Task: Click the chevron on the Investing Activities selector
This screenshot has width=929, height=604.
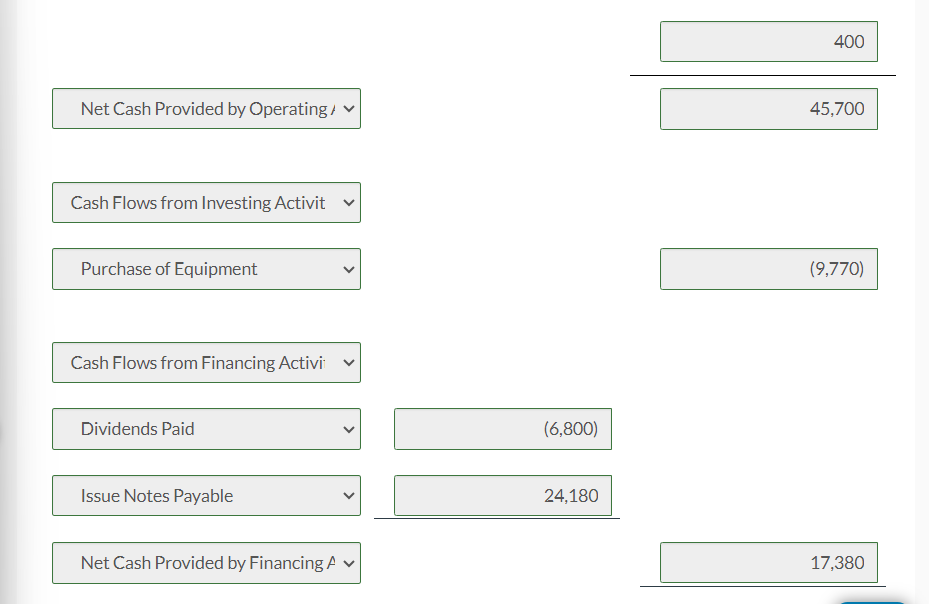Action: tap(349, 203)
